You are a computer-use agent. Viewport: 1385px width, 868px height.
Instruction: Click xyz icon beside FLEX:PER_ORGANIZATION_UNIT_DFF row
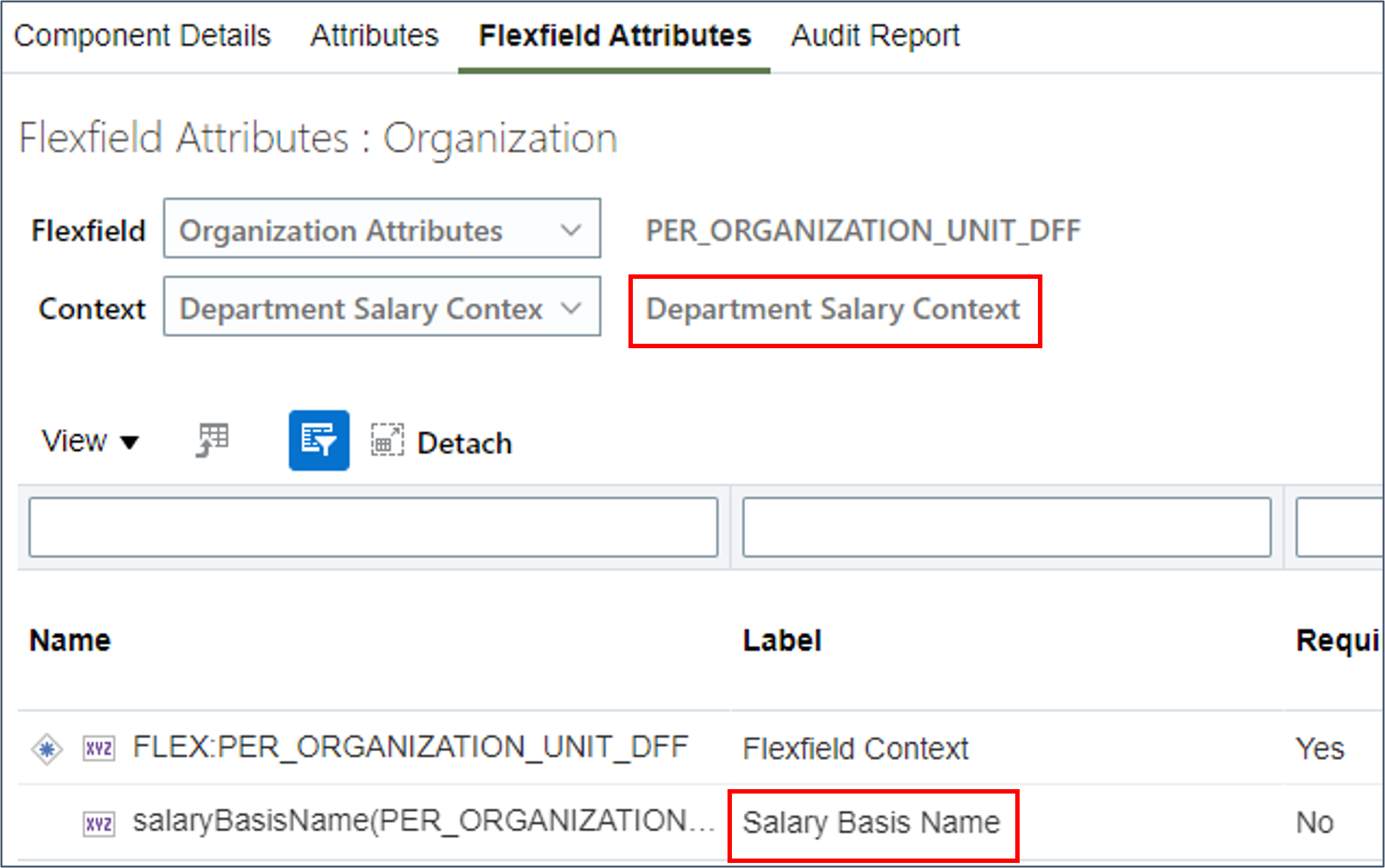pos(99,749)
